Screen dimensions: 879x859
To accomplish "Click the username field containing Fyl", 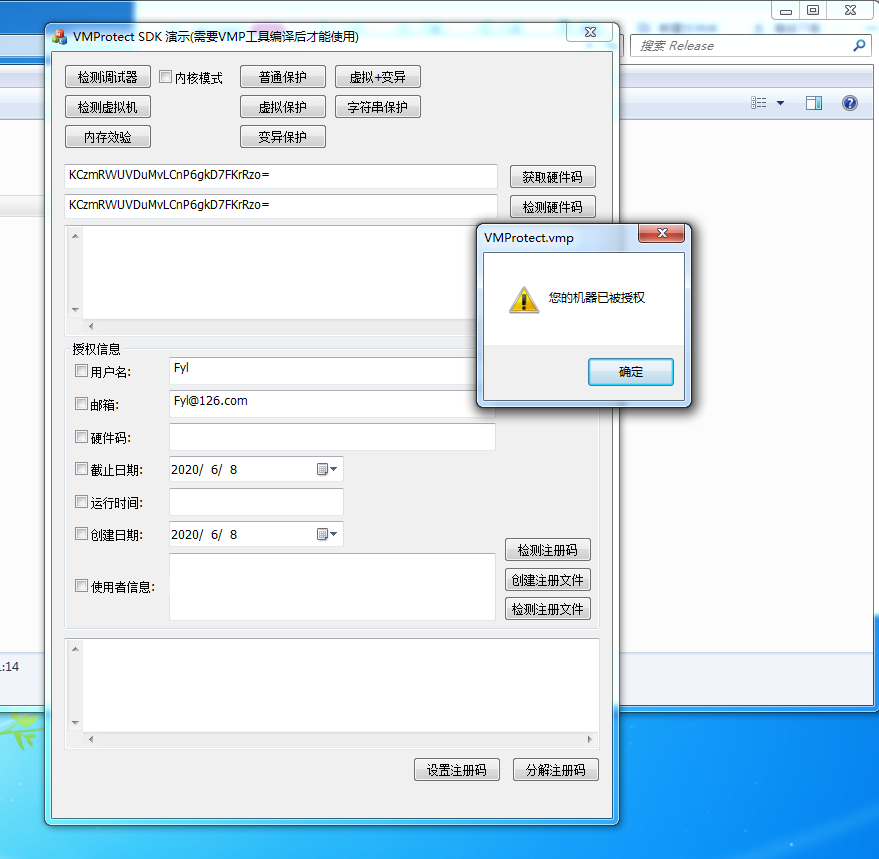I will coord(323,371).
